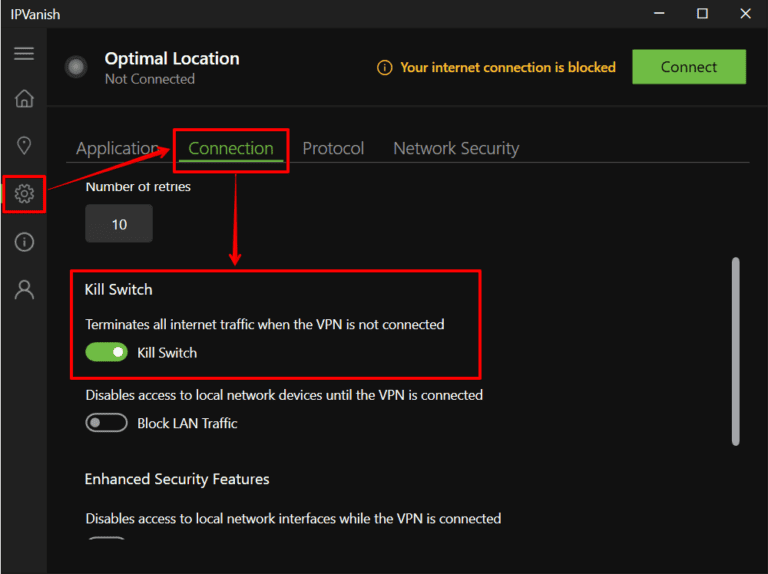Disable the Kill Switch toggle
The width and height of the screenshot is (768, 574).
point(106,352)
